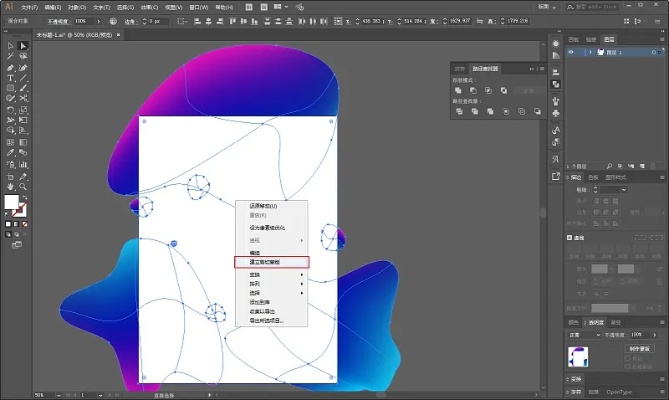Click Intersect shape mode in Pathfinder

tap(488, 90)
